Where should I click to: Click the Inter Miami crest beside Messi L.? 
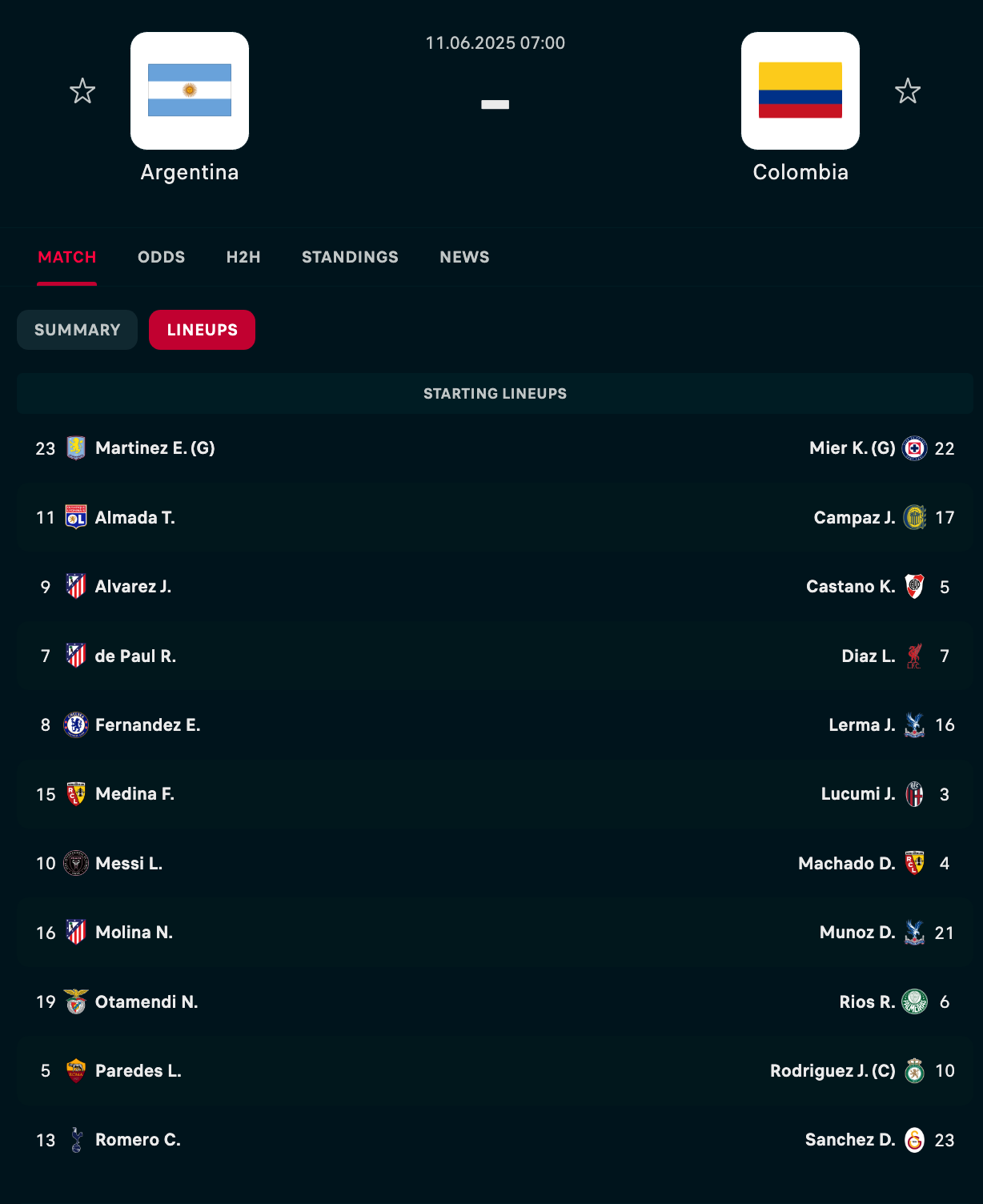(76, 863)
